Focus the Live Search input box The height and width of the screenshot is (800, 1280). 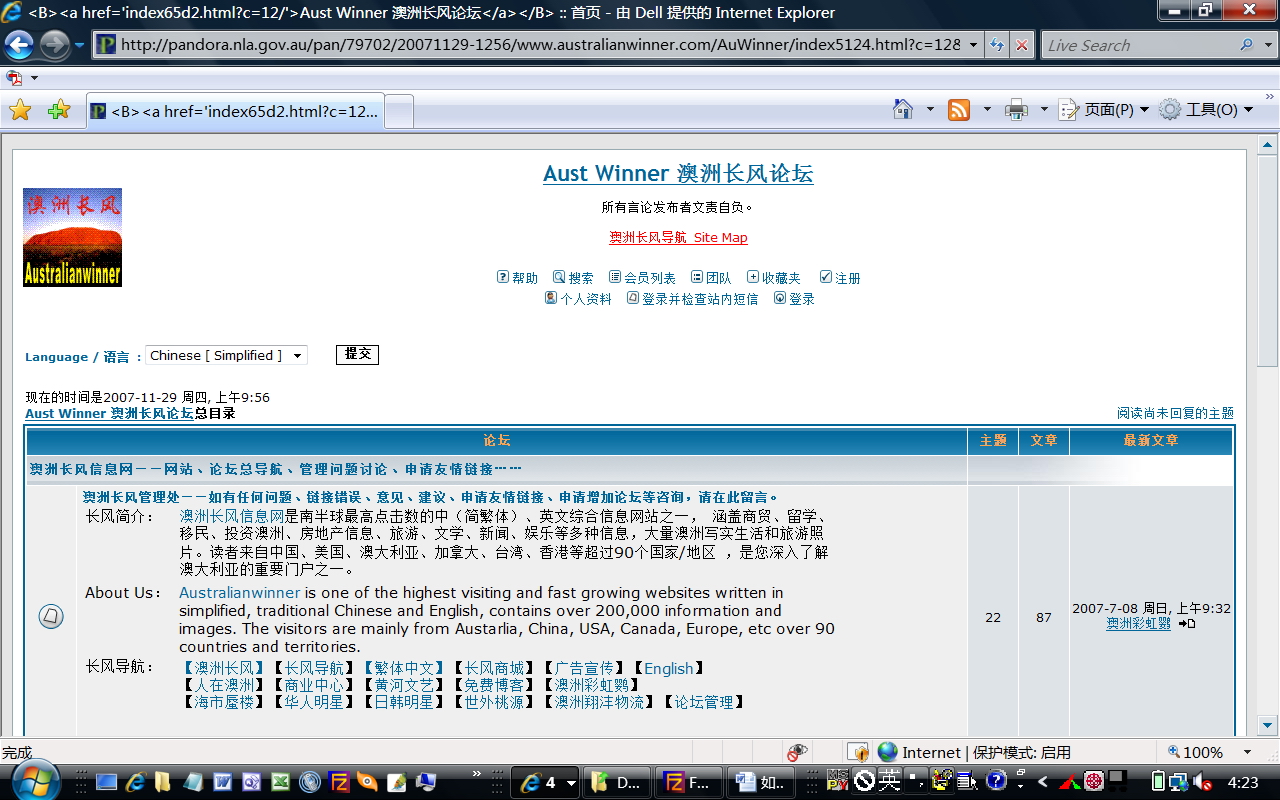pyautogui.click(x=1138, y=45)
